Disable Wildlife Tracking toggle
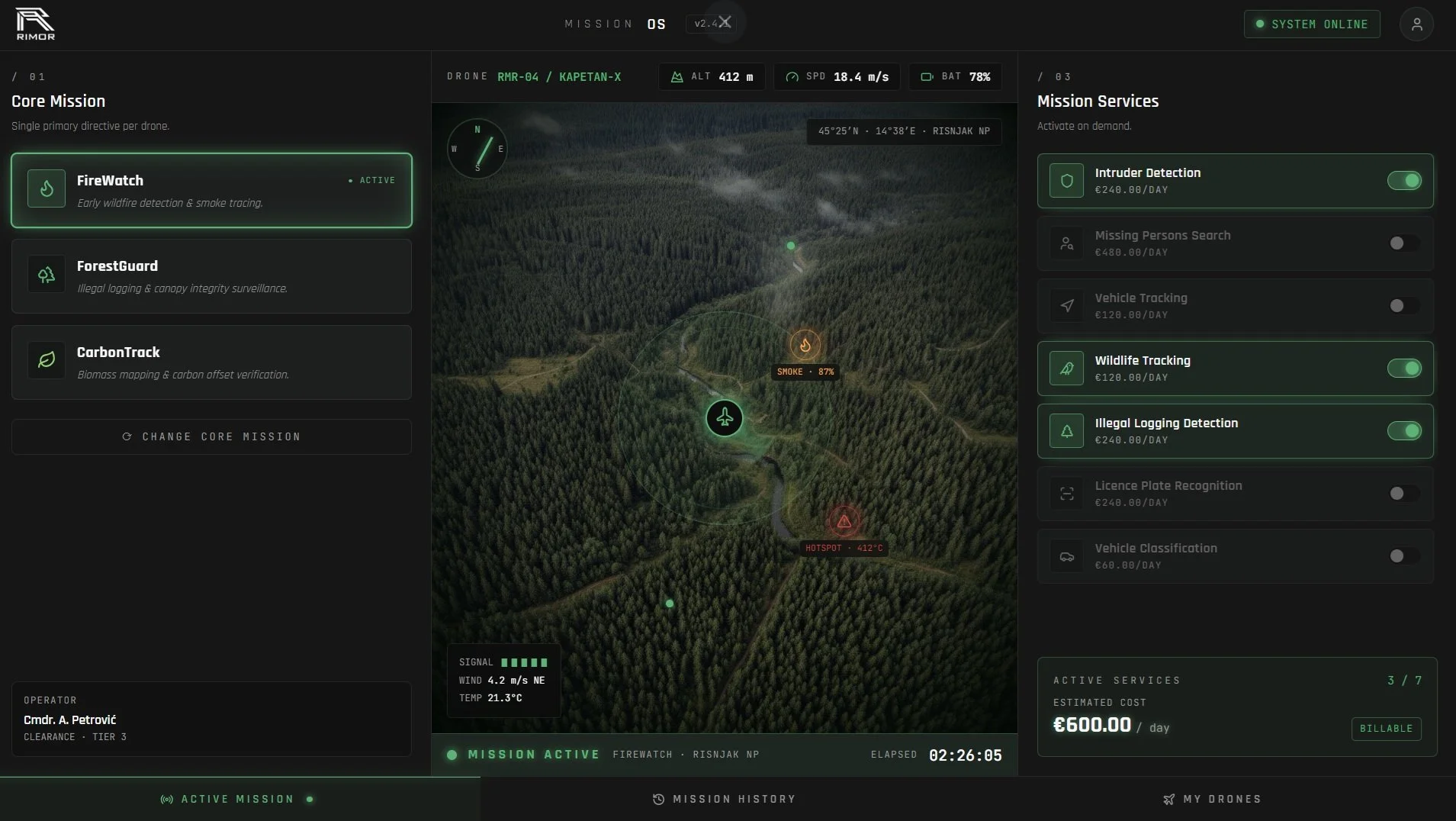Screen dimensions: 1456x821 (1404, 369)
